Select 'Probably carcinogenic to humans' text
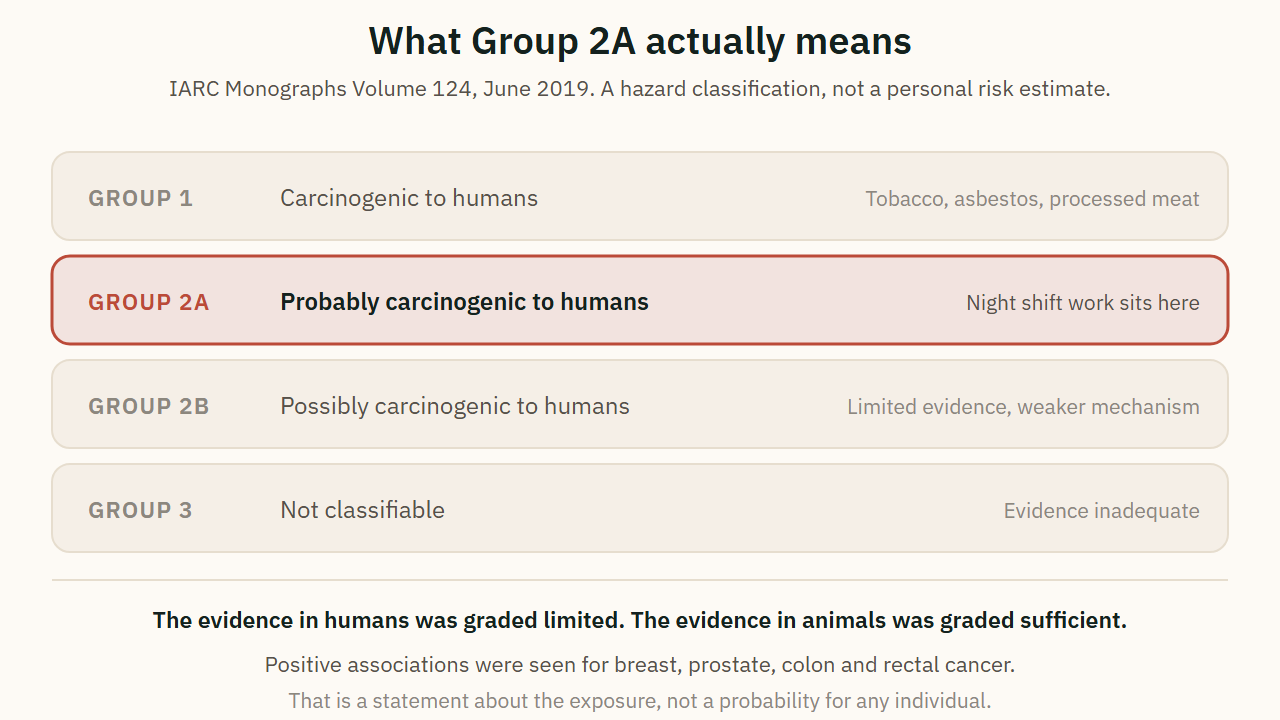Image resolution: width=1280 pixels, height=720 pixels. pos(464,302)
